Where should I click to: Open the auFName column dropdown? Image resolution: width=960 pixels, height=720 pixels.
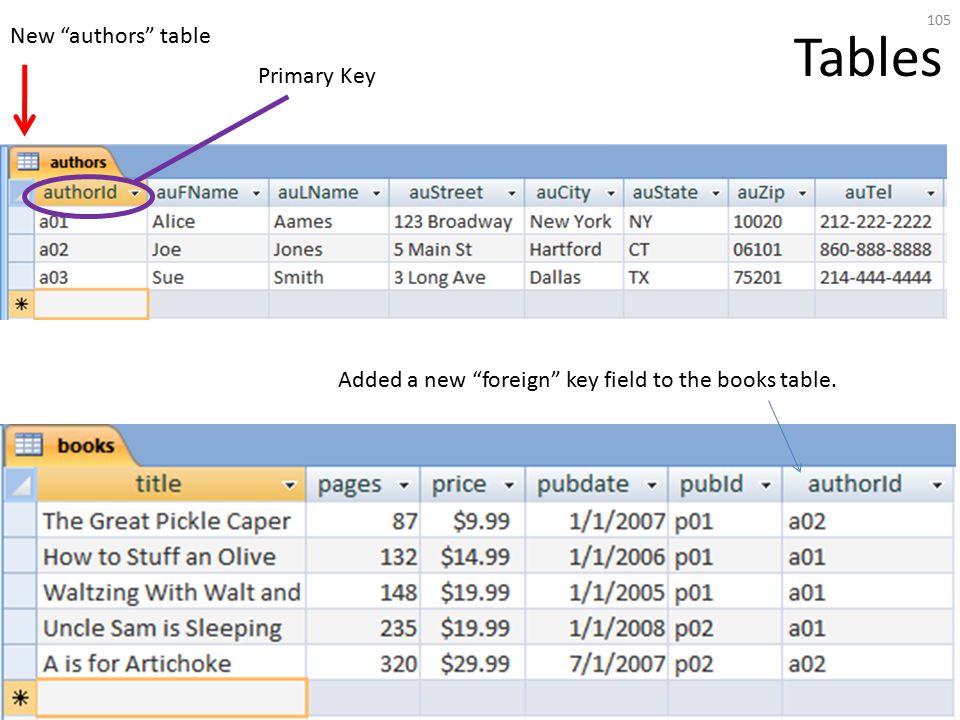coord(257,193)
